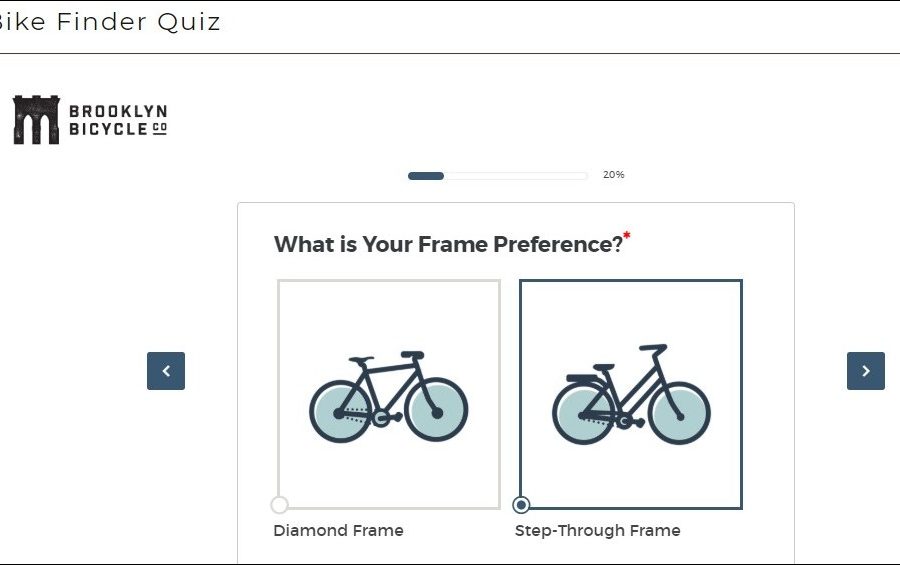Click the filled portion of the progress bar
The width and height of the screenshot is (900, 565).
point(426,176)
